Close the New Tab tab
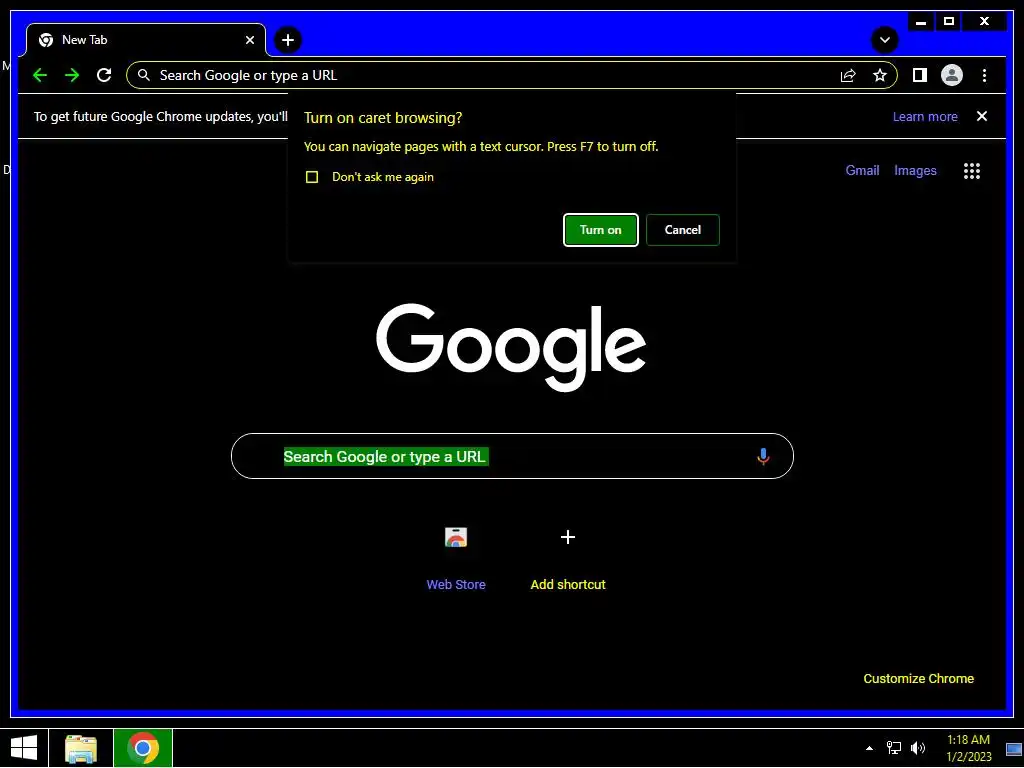The image size is (1024, 768). click(x=249, y=40)
